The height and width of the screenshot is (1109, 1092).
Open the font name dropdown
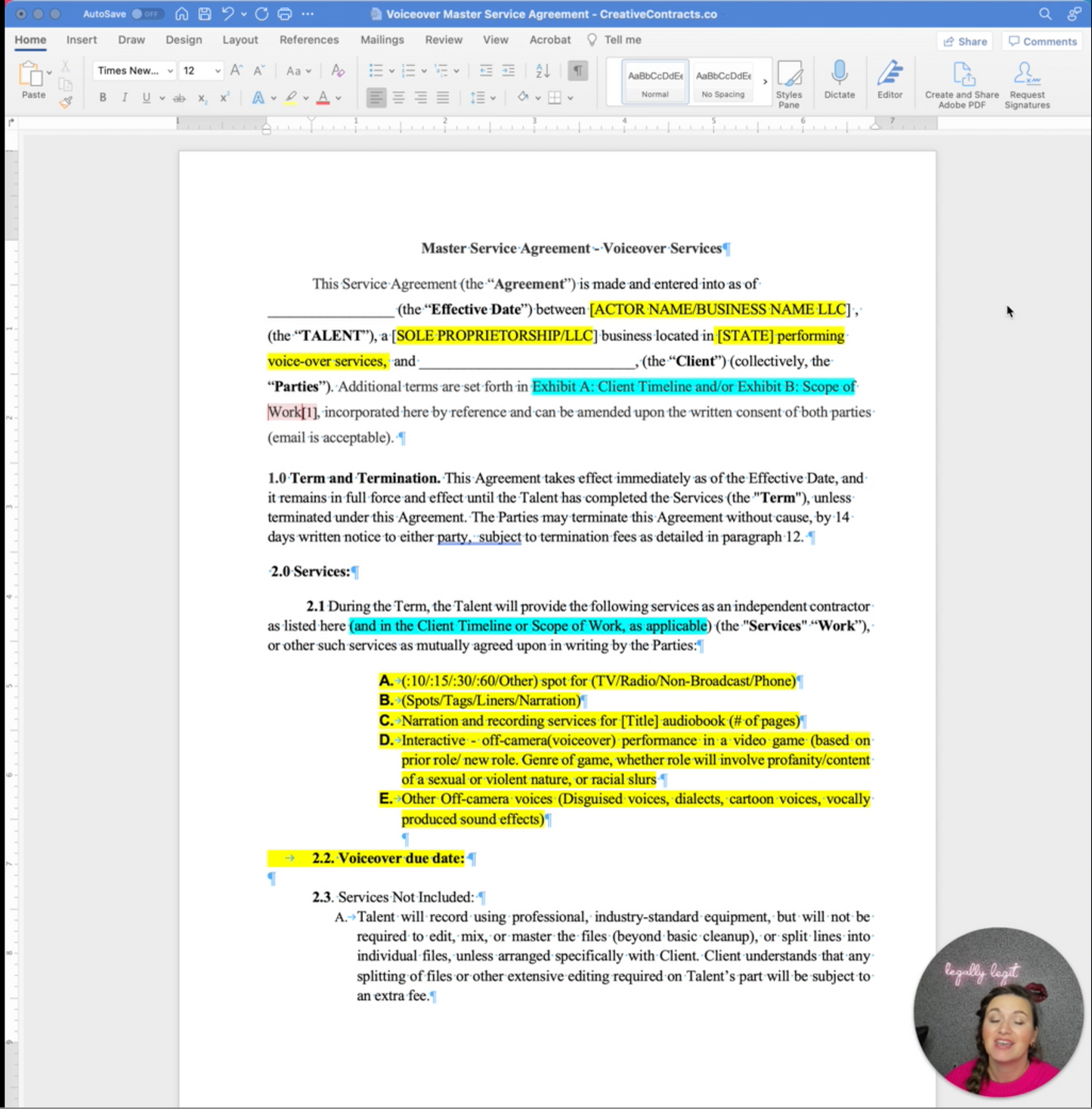170,70
